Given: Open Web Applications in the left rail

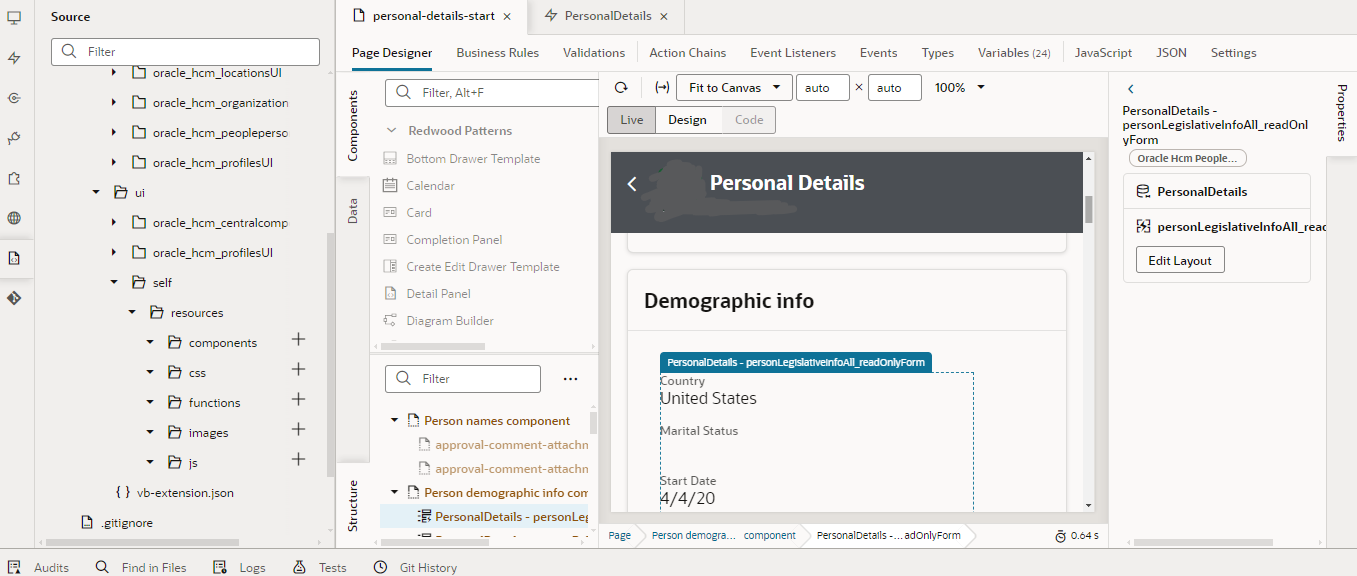Looking at the screenshot, I should click(x=14, y=18).
